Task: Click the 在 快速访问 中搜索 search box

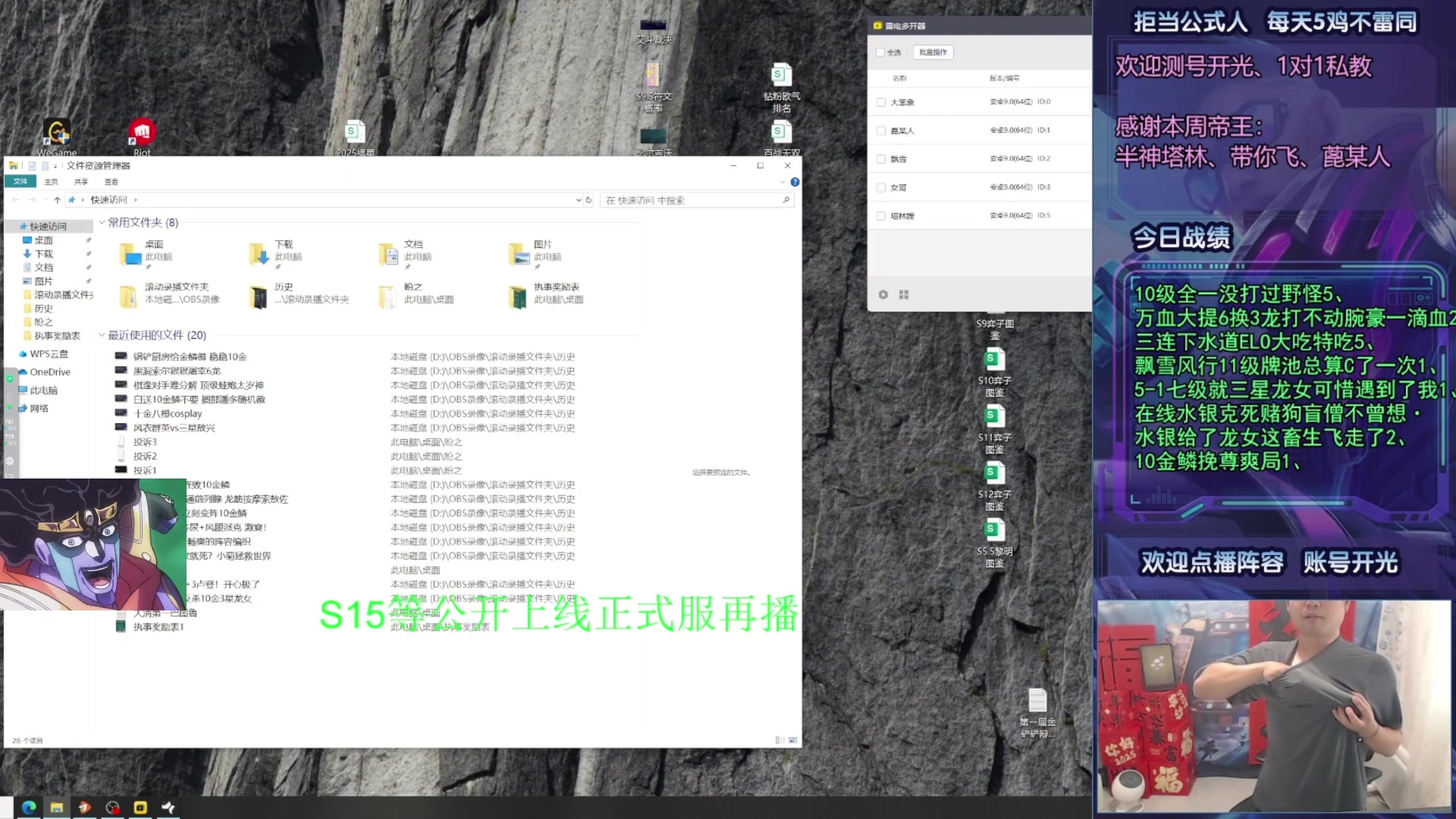Action: (697, 200)
